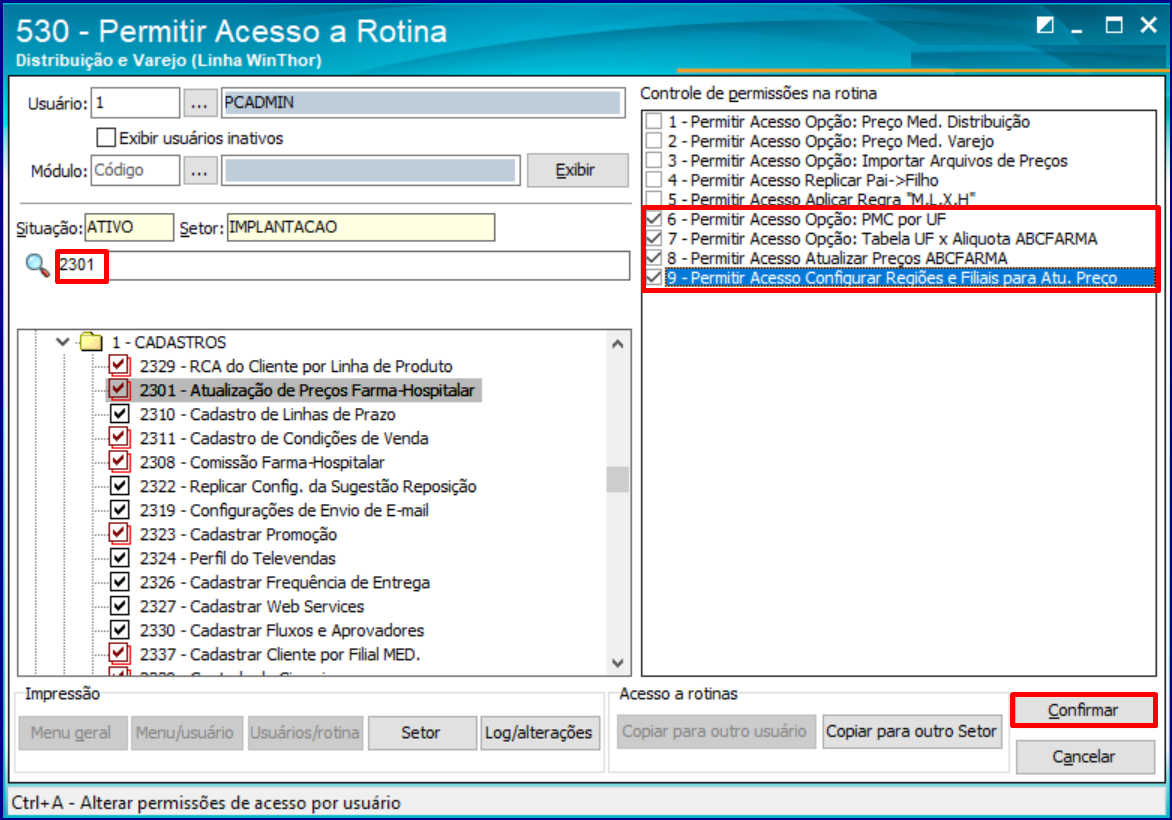
Task: Toggle checkbox for routine 2310 Linhas de Prazo
Action: (x=119, y=413)
